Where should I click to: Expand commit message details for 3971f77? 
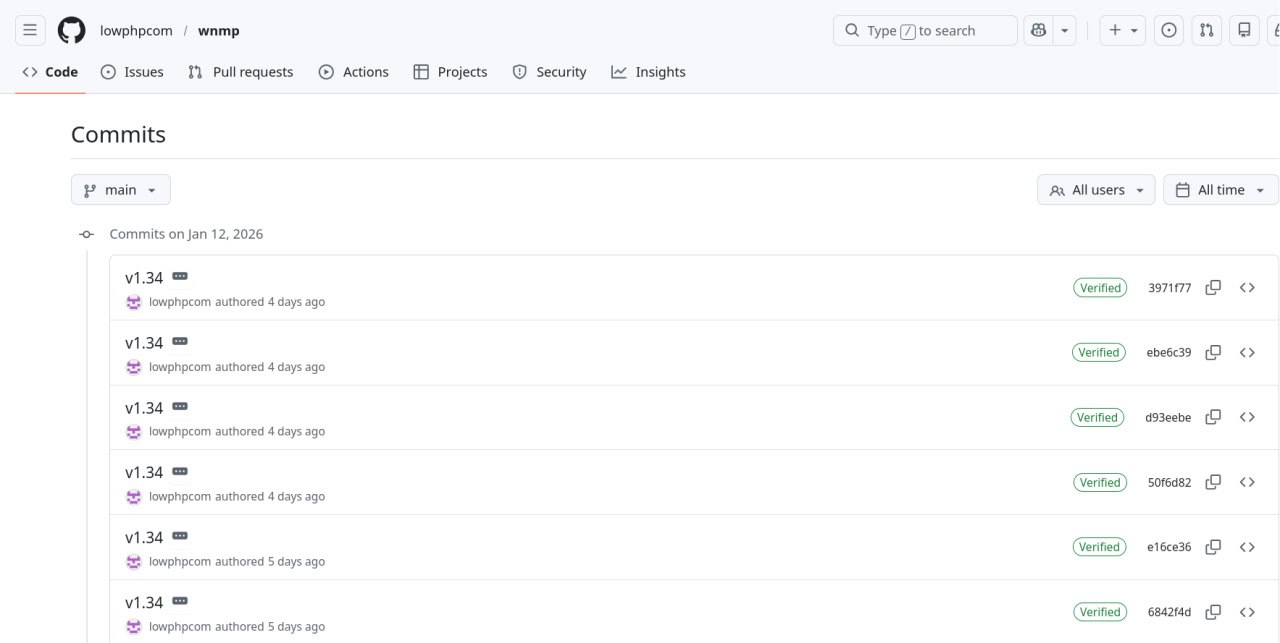180,276
